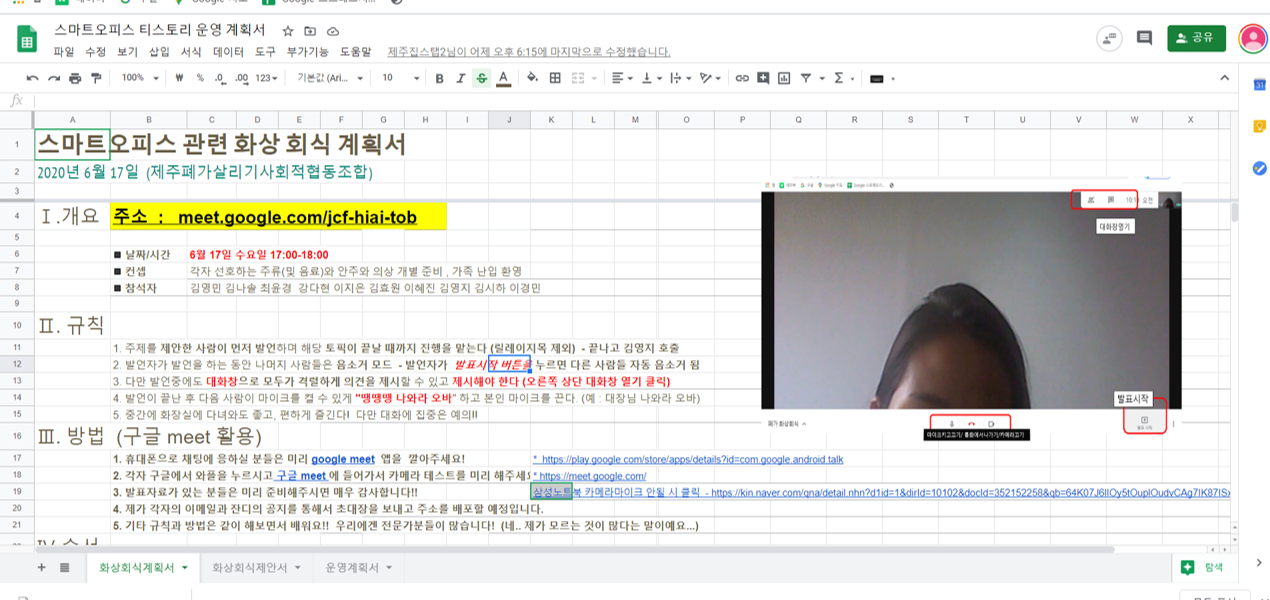Increase decimal places

click(x=241, y=78)
